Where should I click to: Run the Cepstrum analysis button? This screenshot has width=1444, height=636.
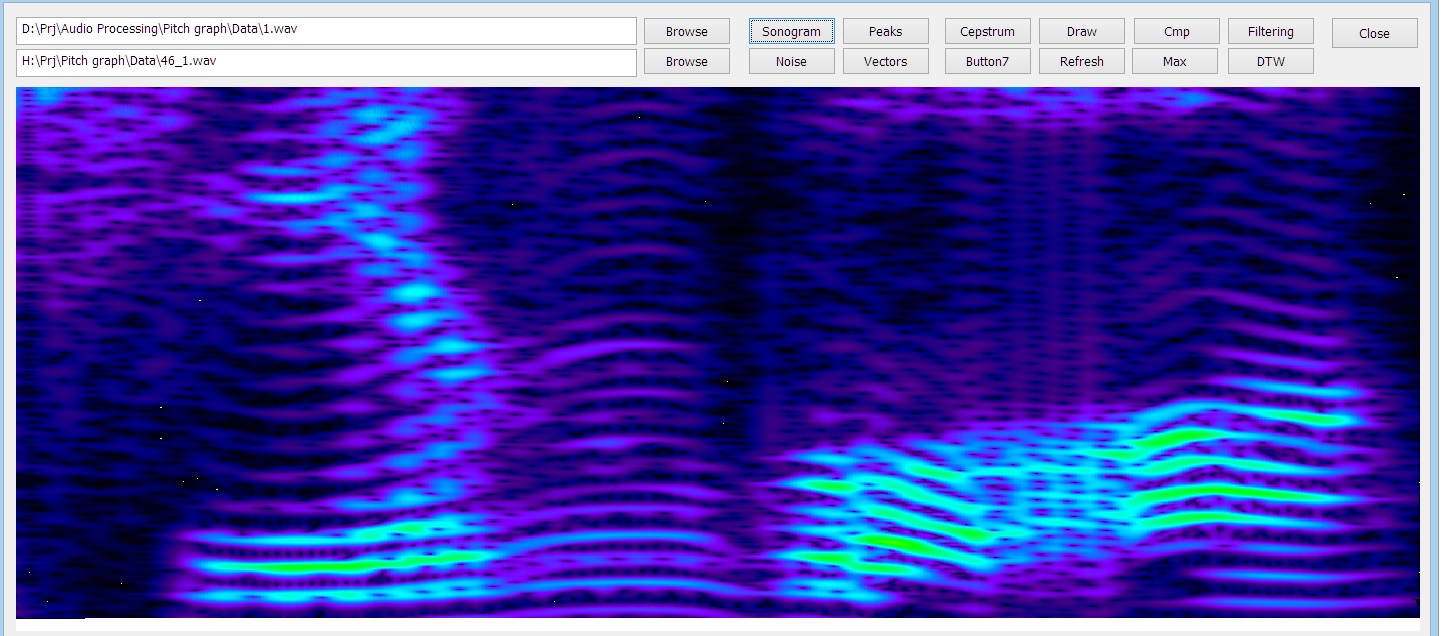click(987, 32)
